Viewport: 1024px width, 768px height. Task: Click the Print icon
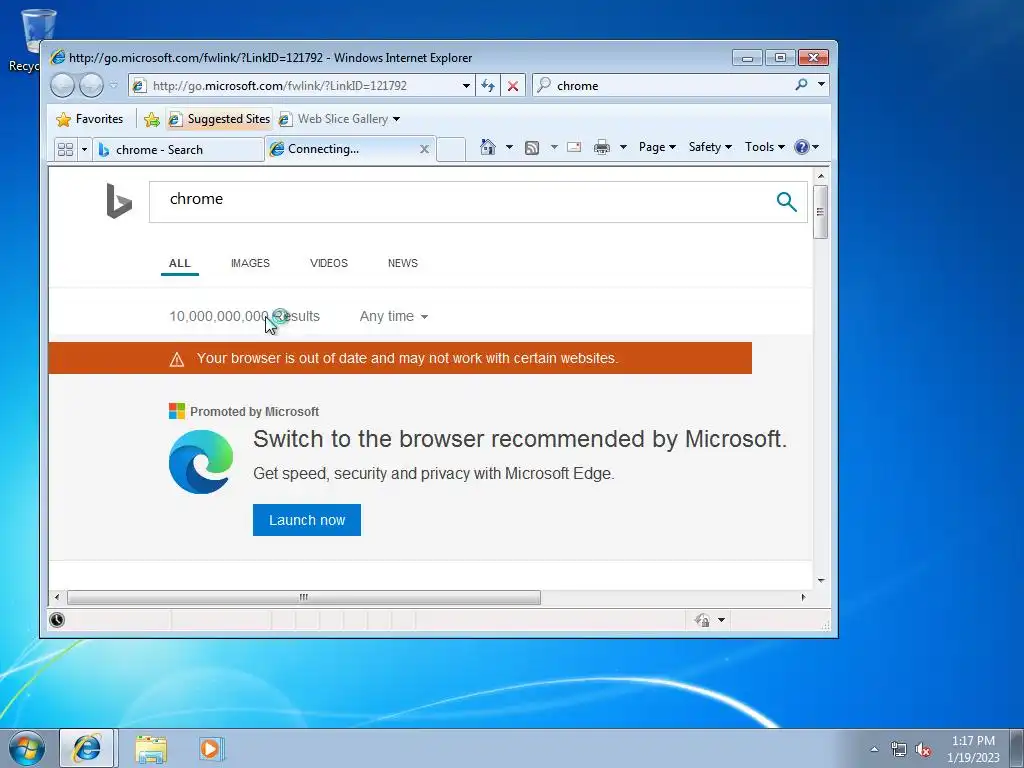(x=601, y=148)
